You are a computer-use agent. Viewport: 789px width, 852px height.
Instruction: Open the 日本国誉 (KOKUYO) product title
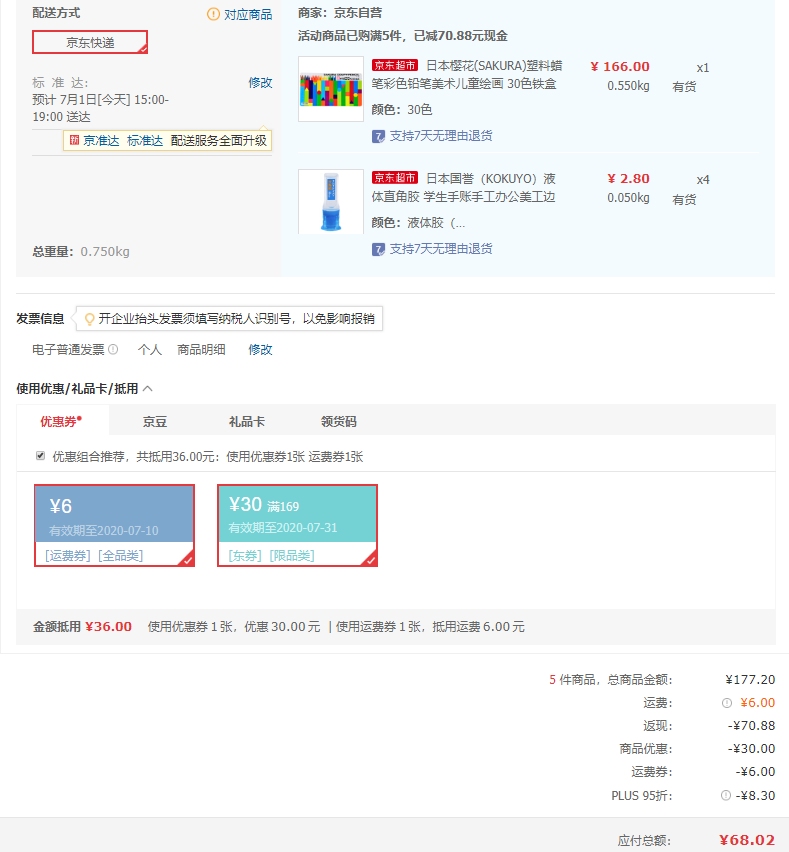click(x=464, y=187)
